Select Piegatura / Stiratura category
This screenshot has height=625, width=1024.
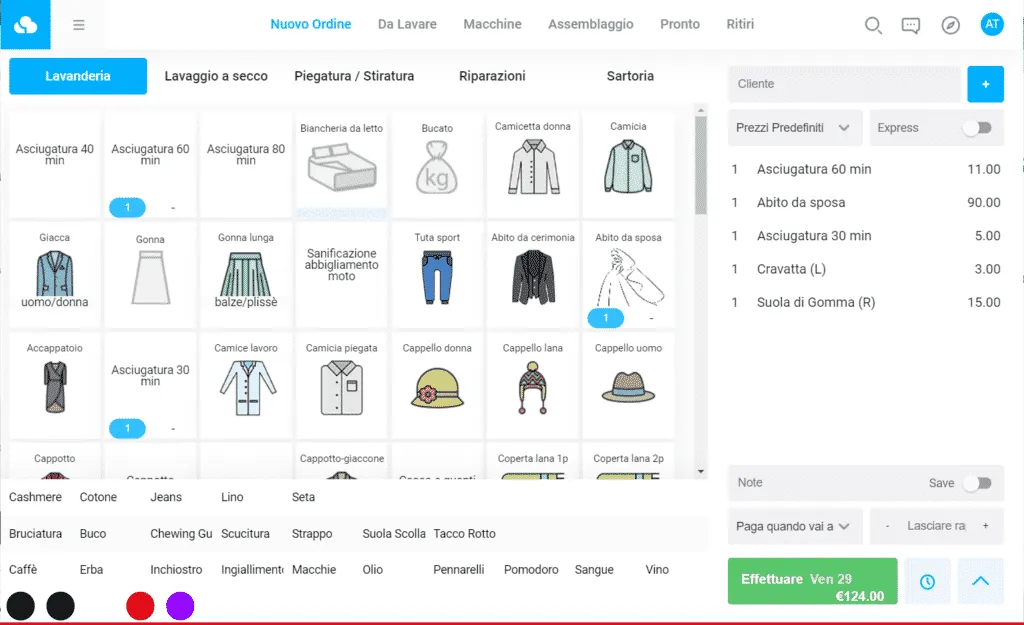[354, 76]
